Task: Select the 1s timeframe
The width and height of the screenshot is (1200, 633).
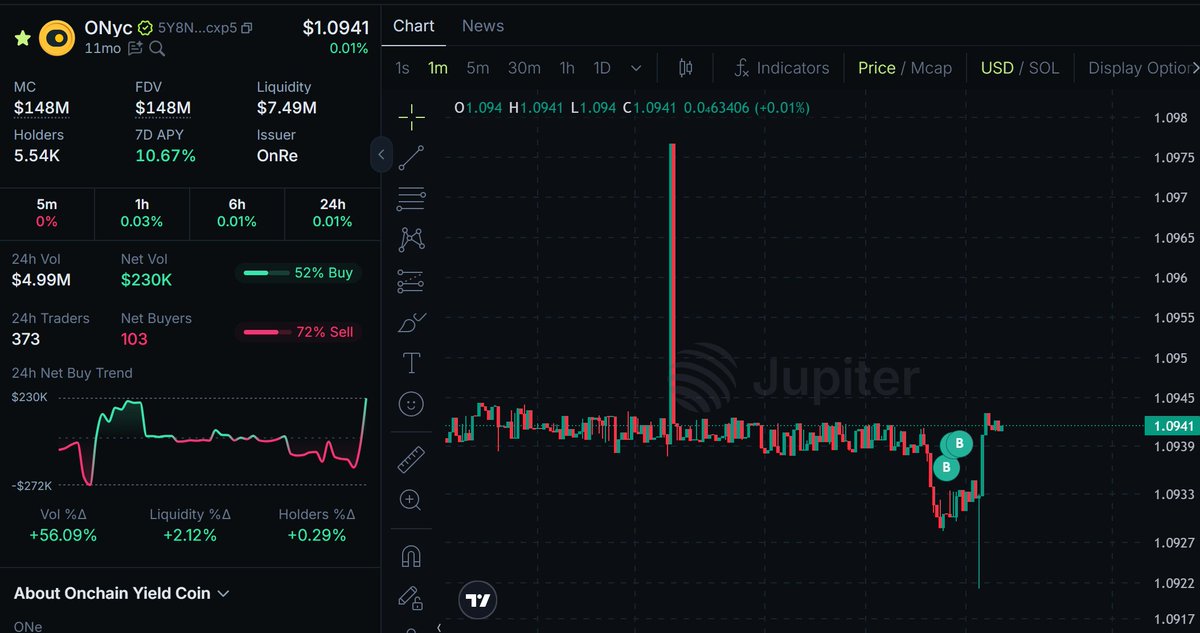Action: click(x=402, y=68)
